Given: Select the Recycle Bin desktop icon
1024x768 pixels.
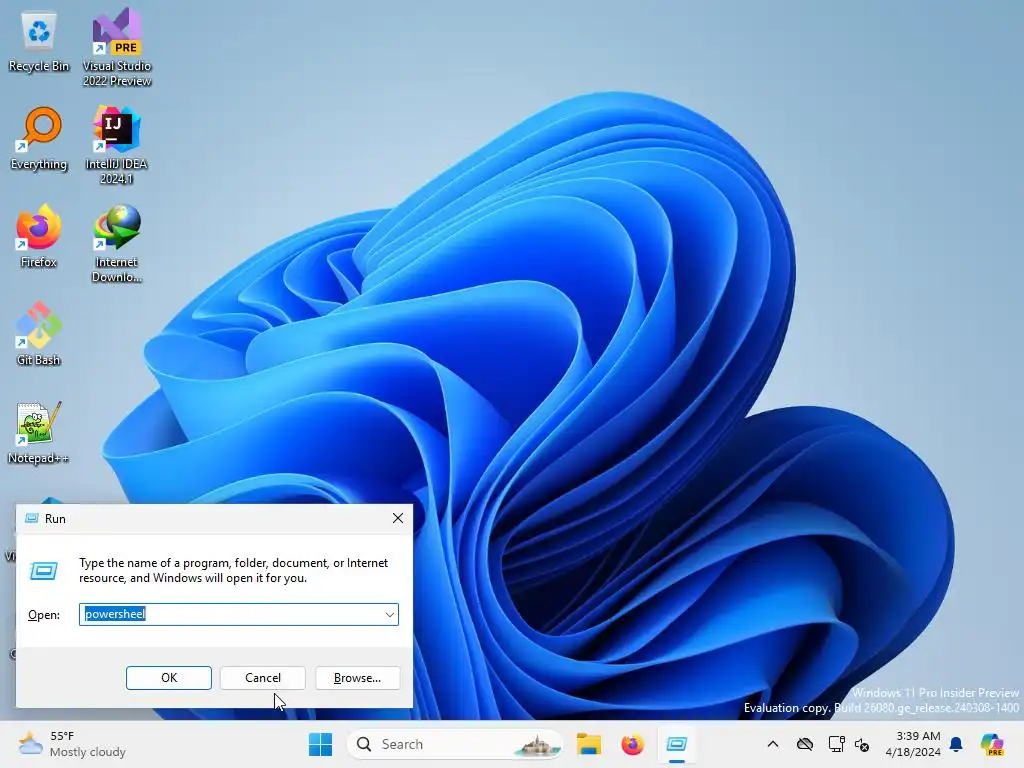Looking at the screenshot, I should click(39, 42).
